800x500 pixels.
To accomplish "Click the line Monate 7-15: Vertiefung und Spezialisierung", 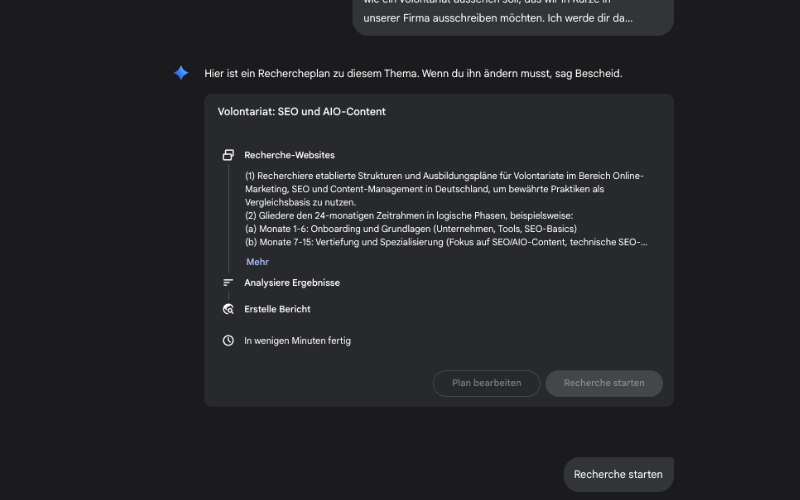I will (x=446, y=242).
